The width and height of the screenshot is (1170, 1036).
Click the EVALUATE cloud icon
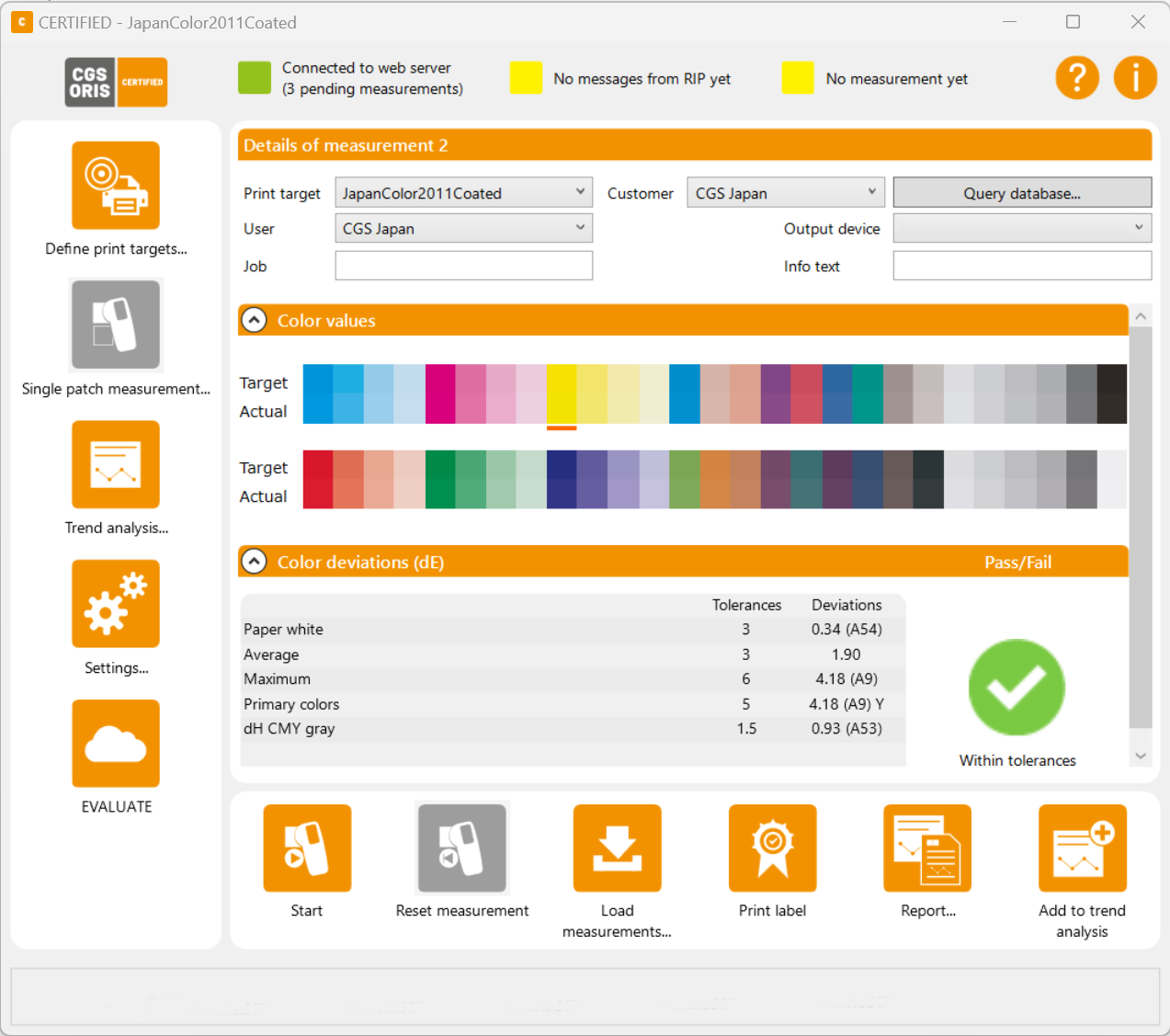click(116, 744)
